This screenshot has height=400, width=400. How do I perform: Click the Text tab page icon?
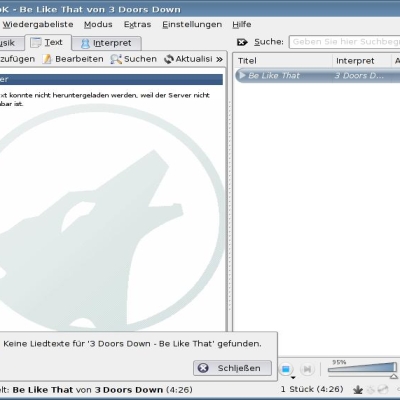pyautogui.click(x=36, y=42)
